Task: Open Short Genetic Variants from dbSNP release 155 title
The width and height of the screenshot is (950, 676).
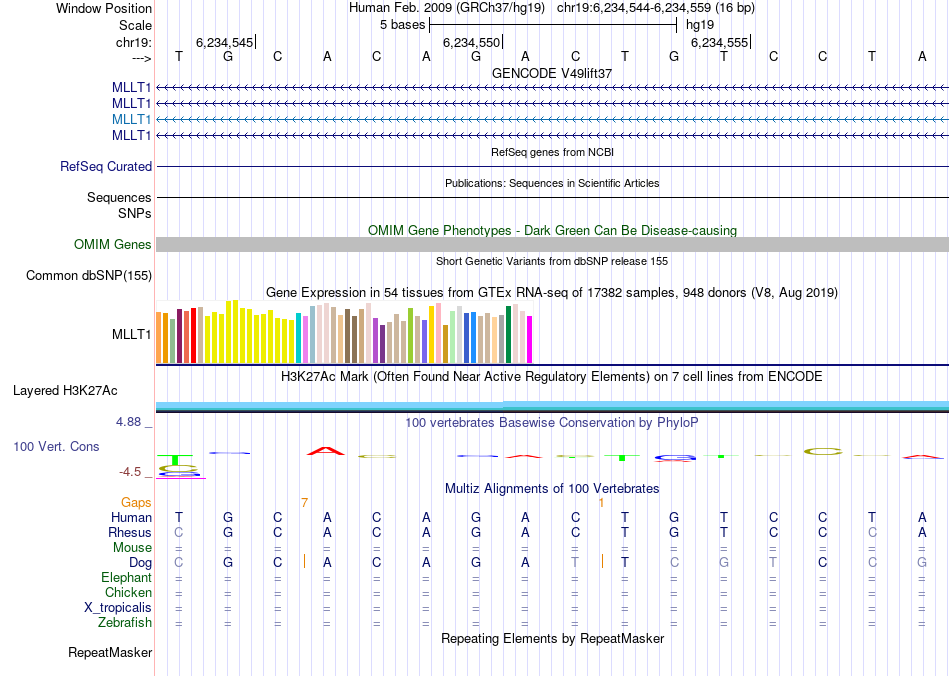Action: click(x=552, y=261)
